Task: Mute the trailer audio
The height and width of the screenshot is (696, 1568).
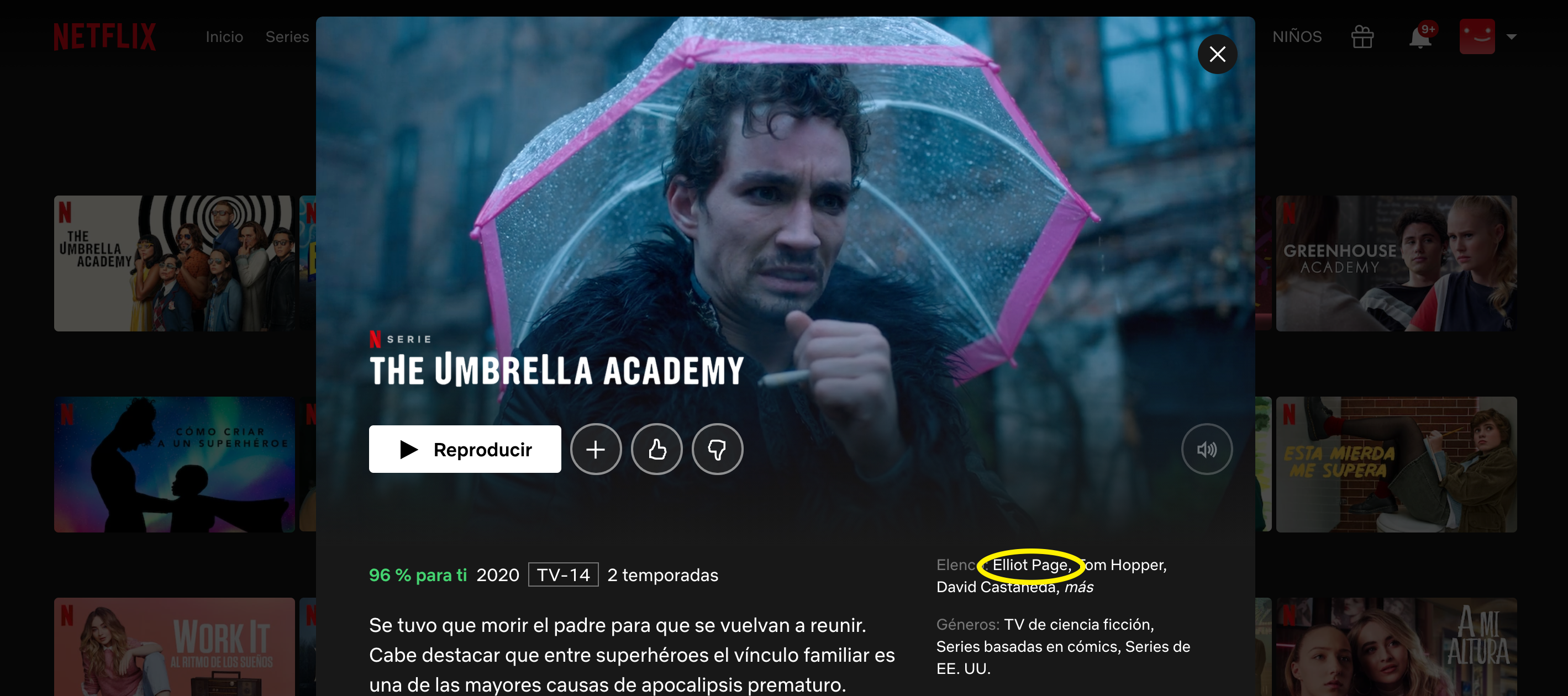Action: 1207,449
